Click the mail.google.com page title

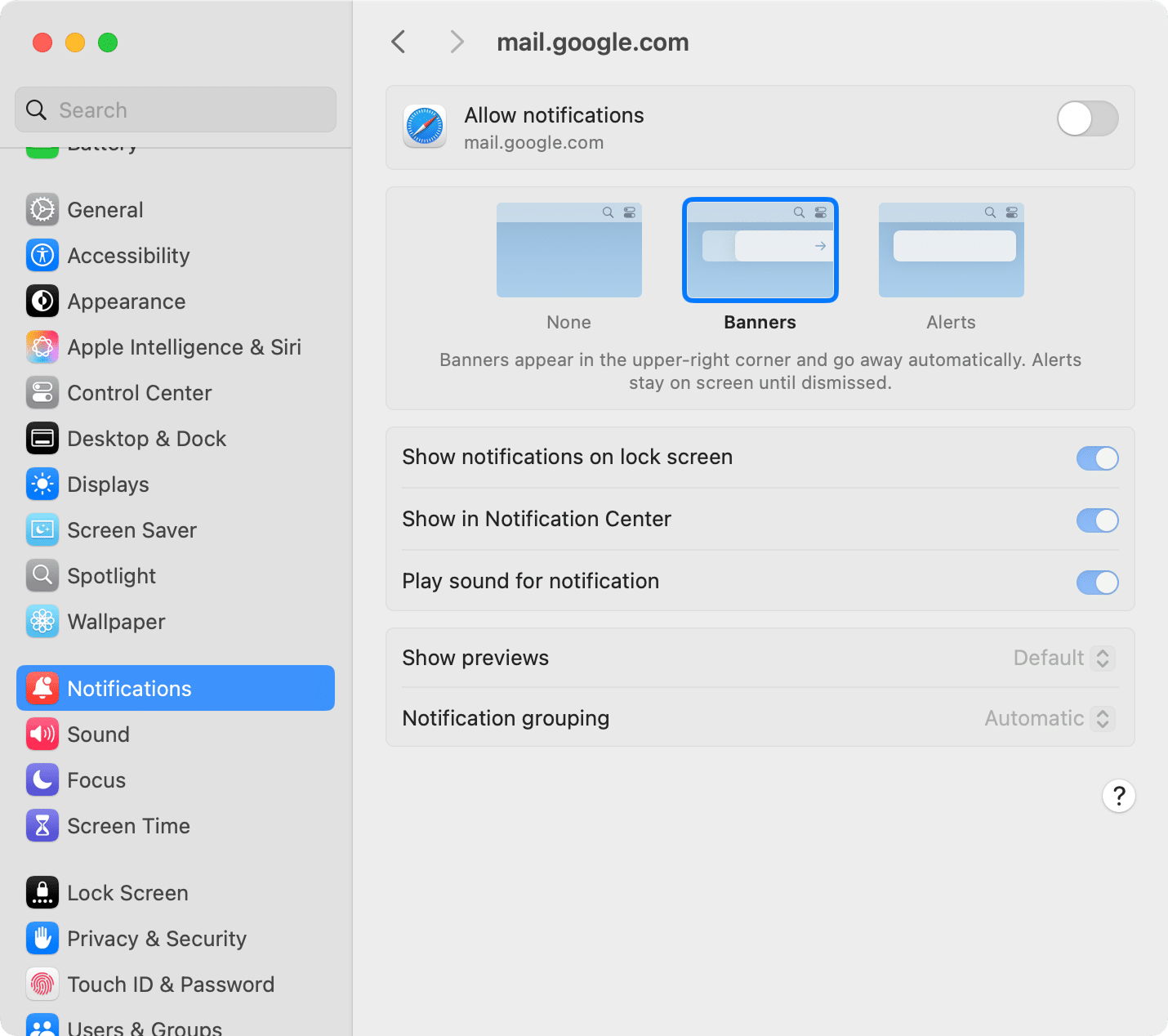[593, 42]
